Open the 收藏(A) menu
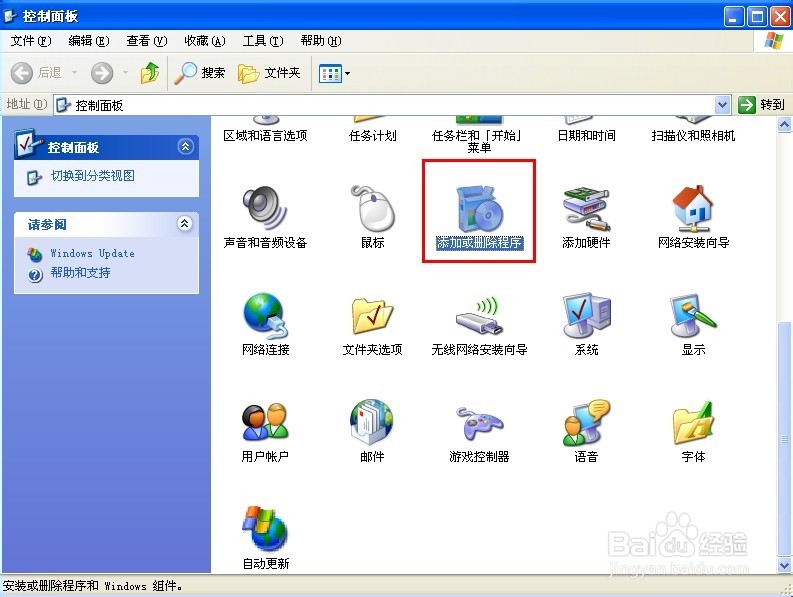 [x=205, y=41]
